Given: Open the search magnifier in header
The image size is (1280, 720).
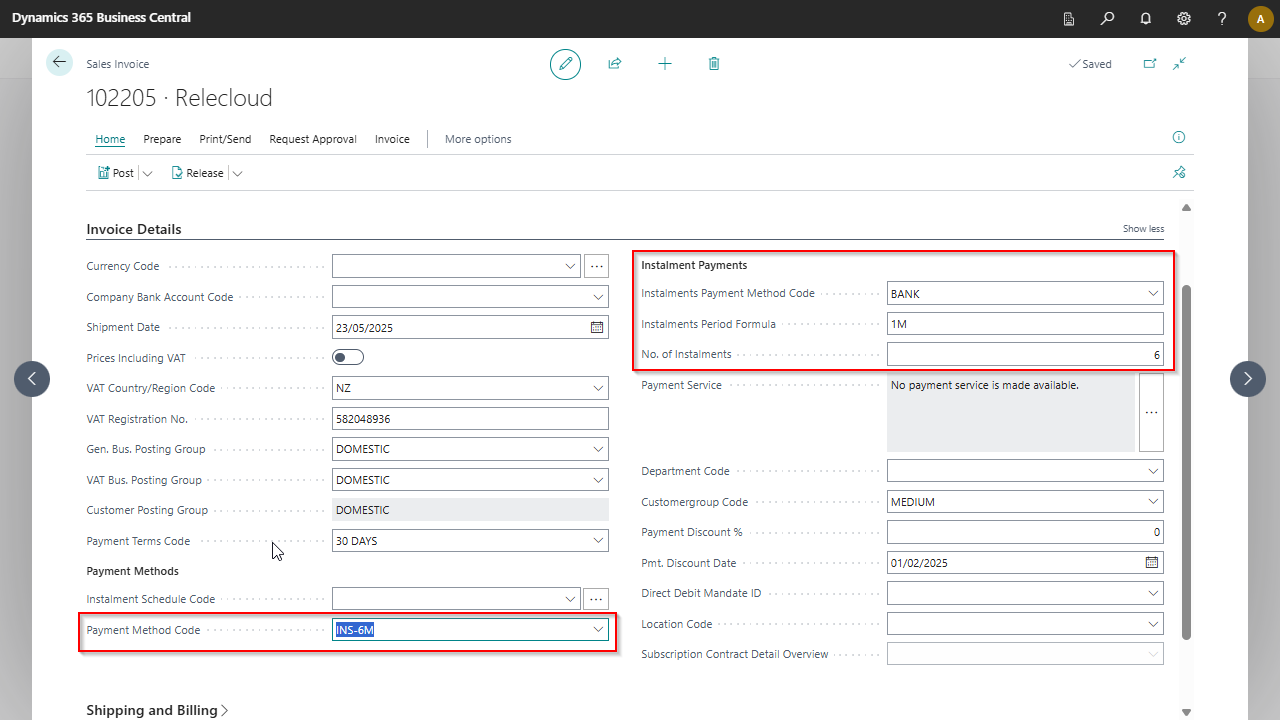Looking at the screenshot, I should coord(1107,18).
